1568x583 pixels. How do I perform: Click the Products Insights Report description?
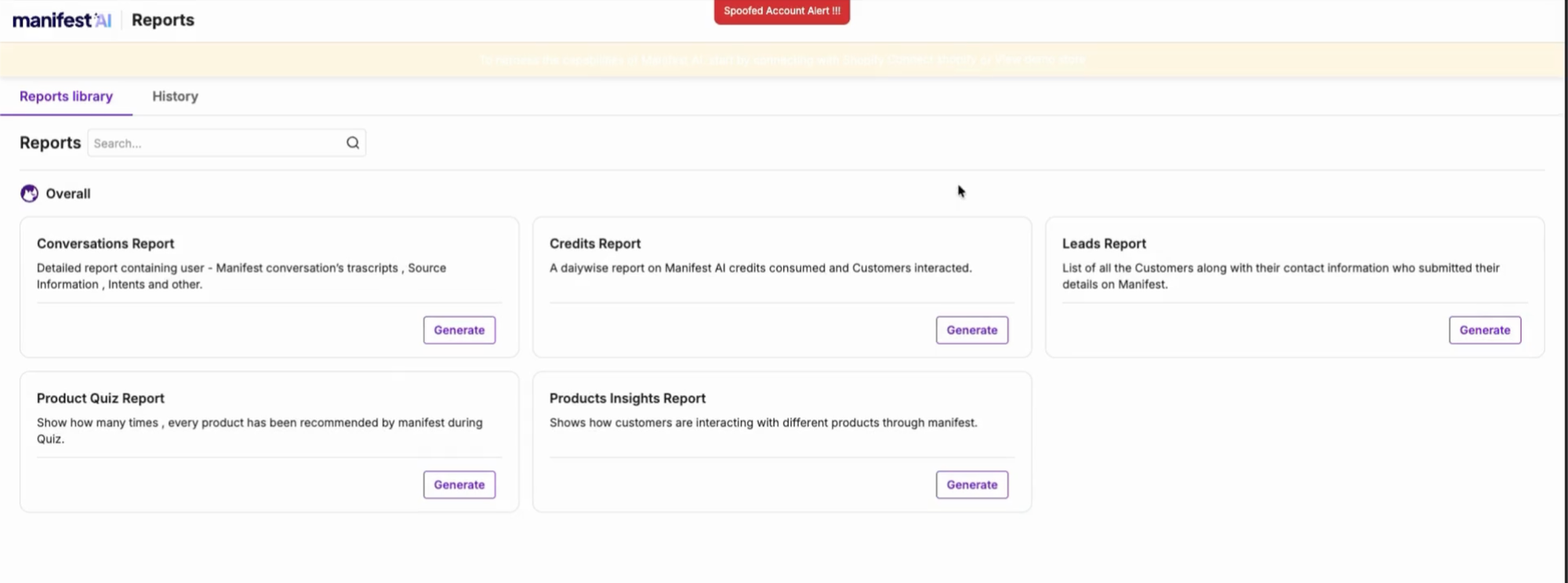(764, 422)
